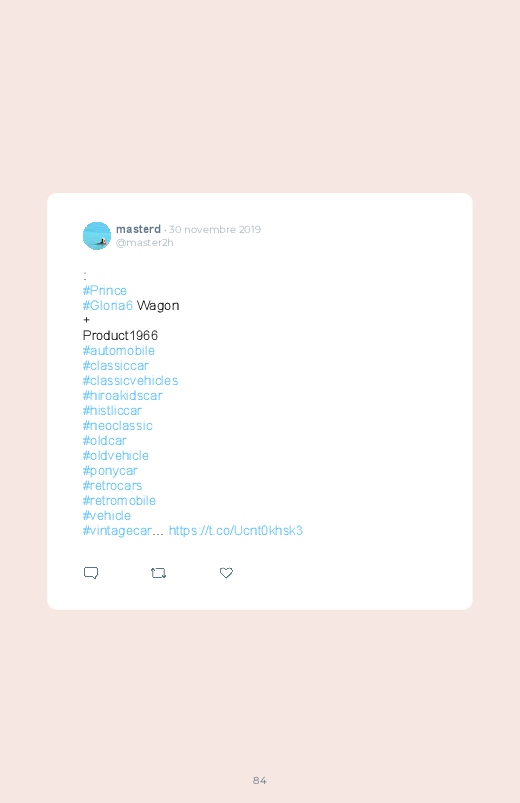The height and width of the screenshot is (803, 520).
Task: Click the reply speech bubble icon
Action: [91, 573]
